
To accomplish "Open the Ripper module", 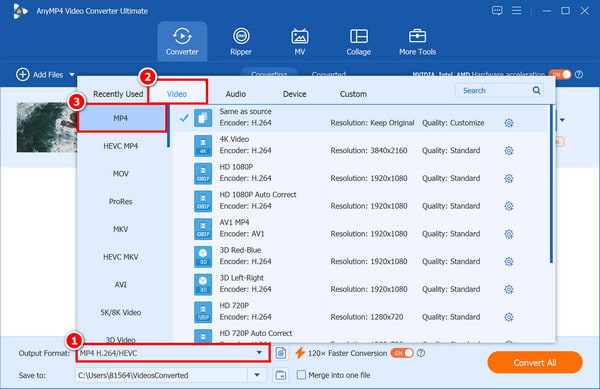I will [241, 41].
